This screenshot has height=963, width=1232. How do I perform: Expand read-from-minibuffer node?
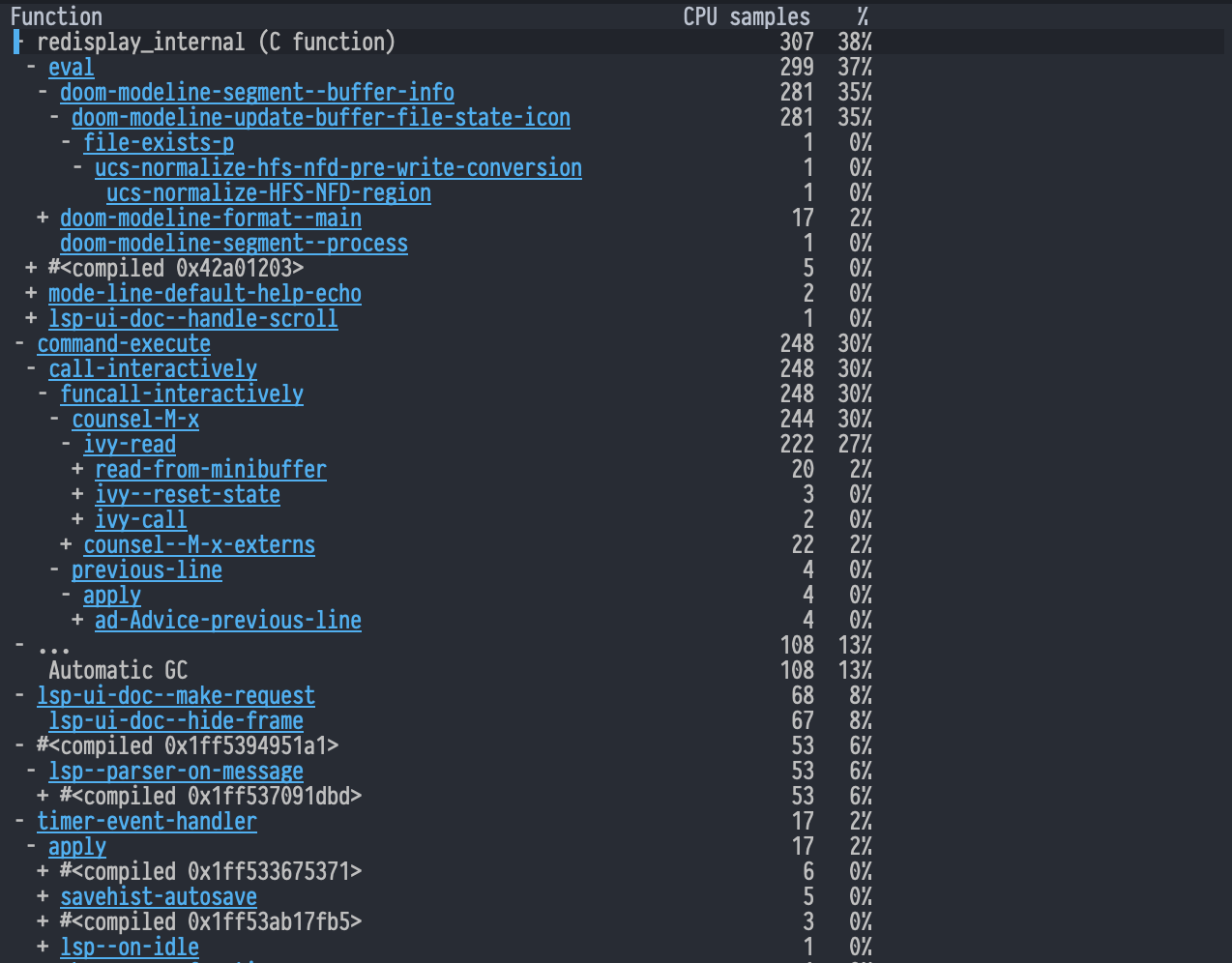coord(77,469)
